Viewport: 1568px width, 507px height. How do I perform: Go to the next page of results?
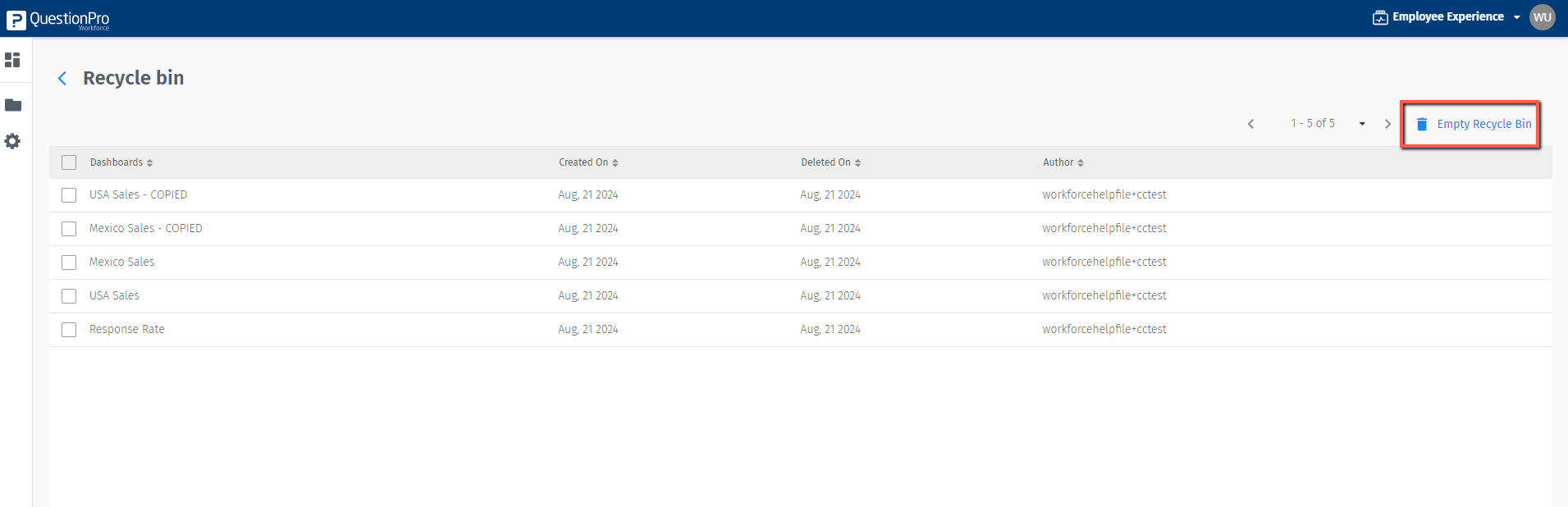tap(1387, 124)
